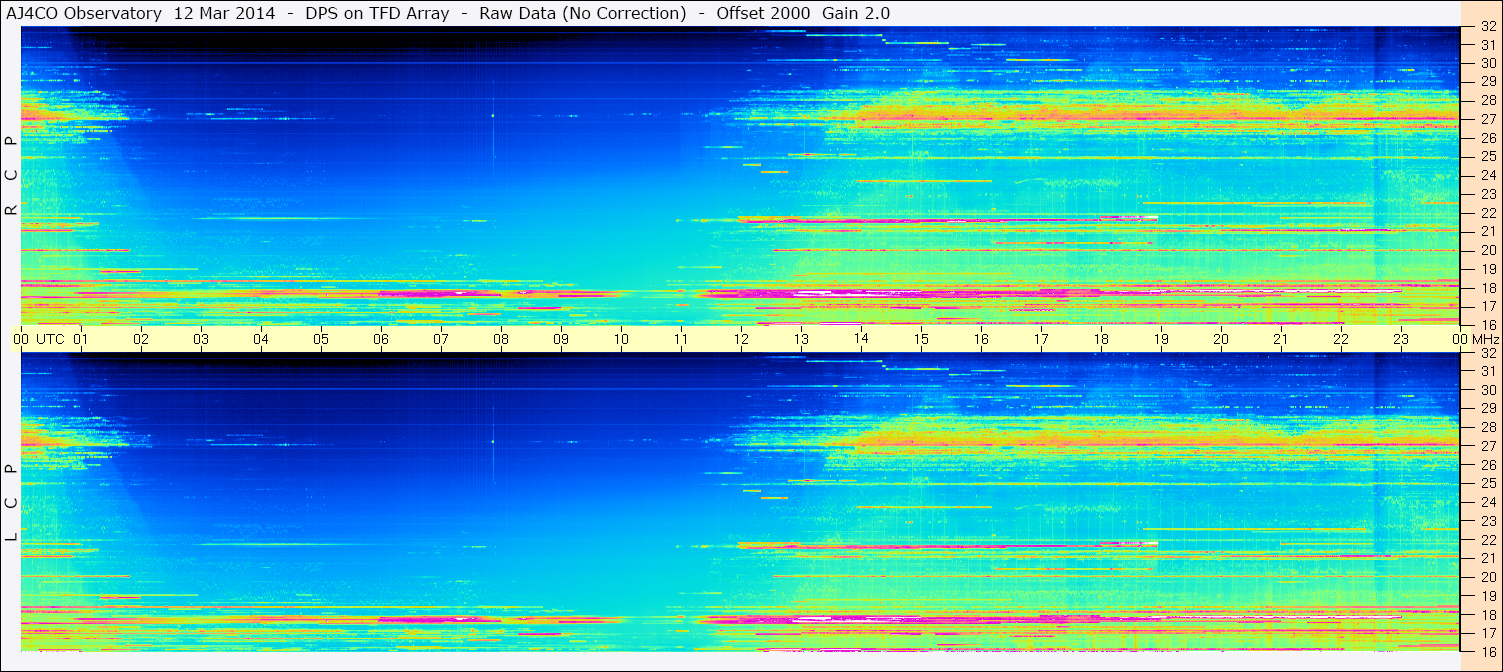Select the 32 MHz label in the RCP panel
Image resolution: width=1503 pixels, height=672 pixels.
1487,28
